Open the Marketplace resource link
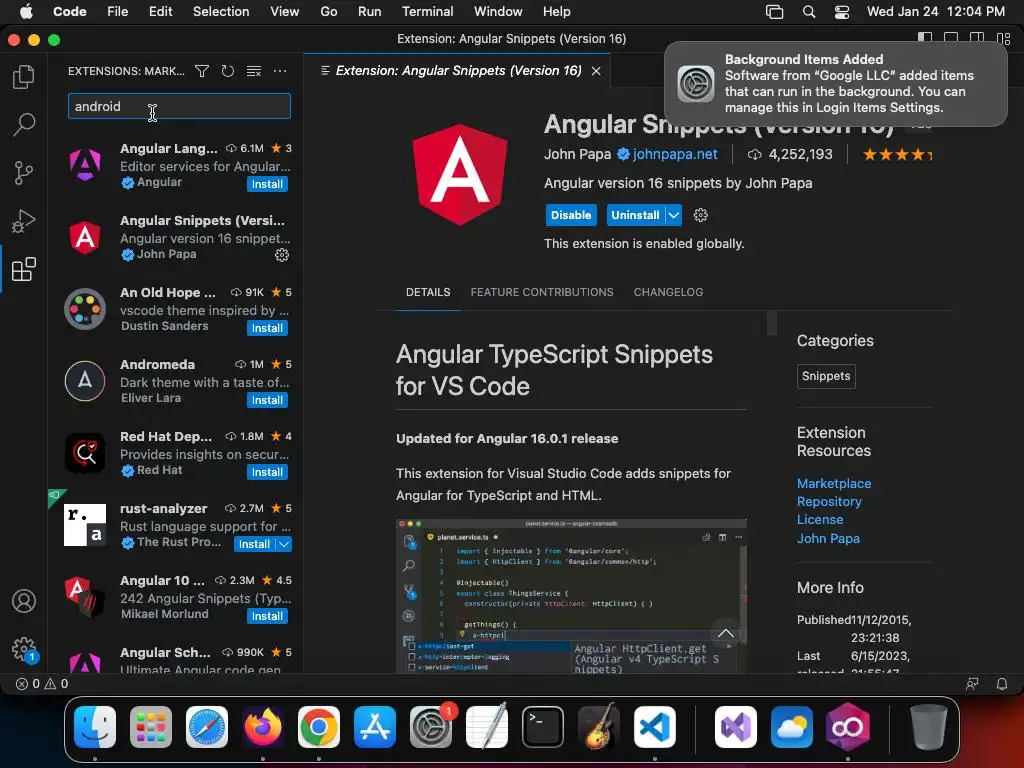1024x768 pixels. [833, 483]
